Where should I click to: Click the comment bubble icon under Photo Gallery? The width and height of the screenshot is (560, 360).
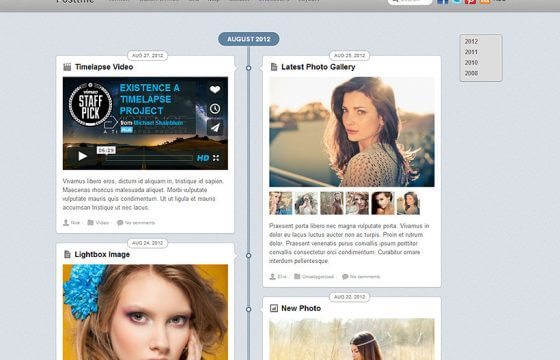(345, 276)
